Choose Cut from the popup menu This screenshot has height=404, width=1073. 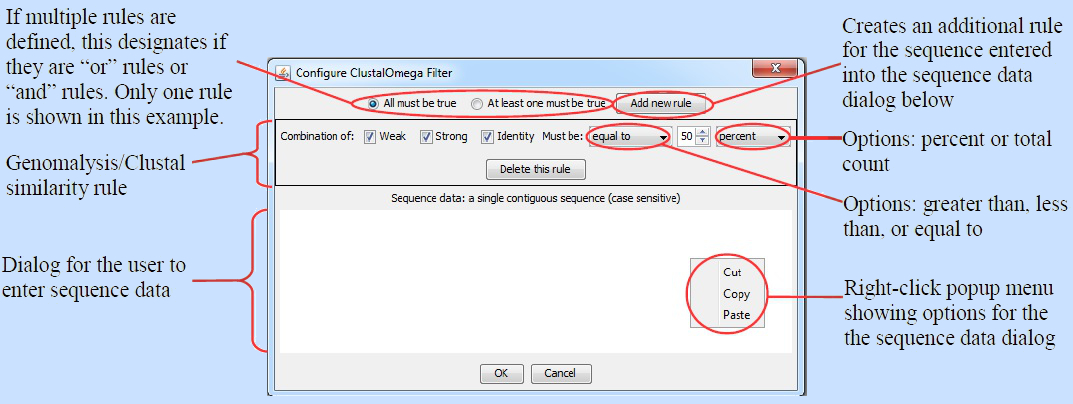732,273
